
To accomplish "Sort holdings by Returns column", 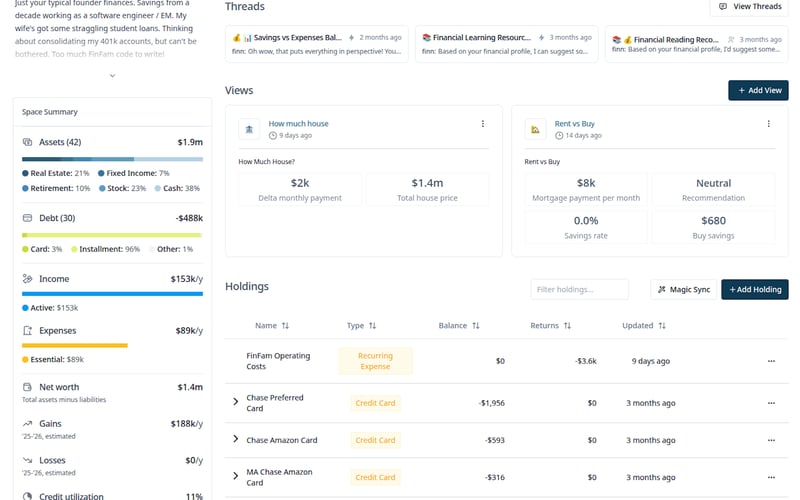I will (551, 326).
